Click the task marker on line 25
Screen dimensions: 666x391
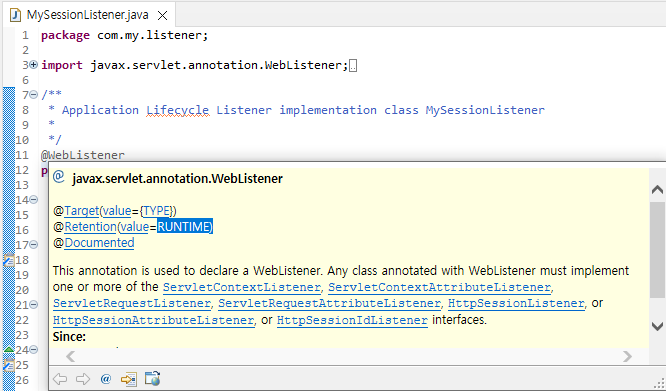9,365
